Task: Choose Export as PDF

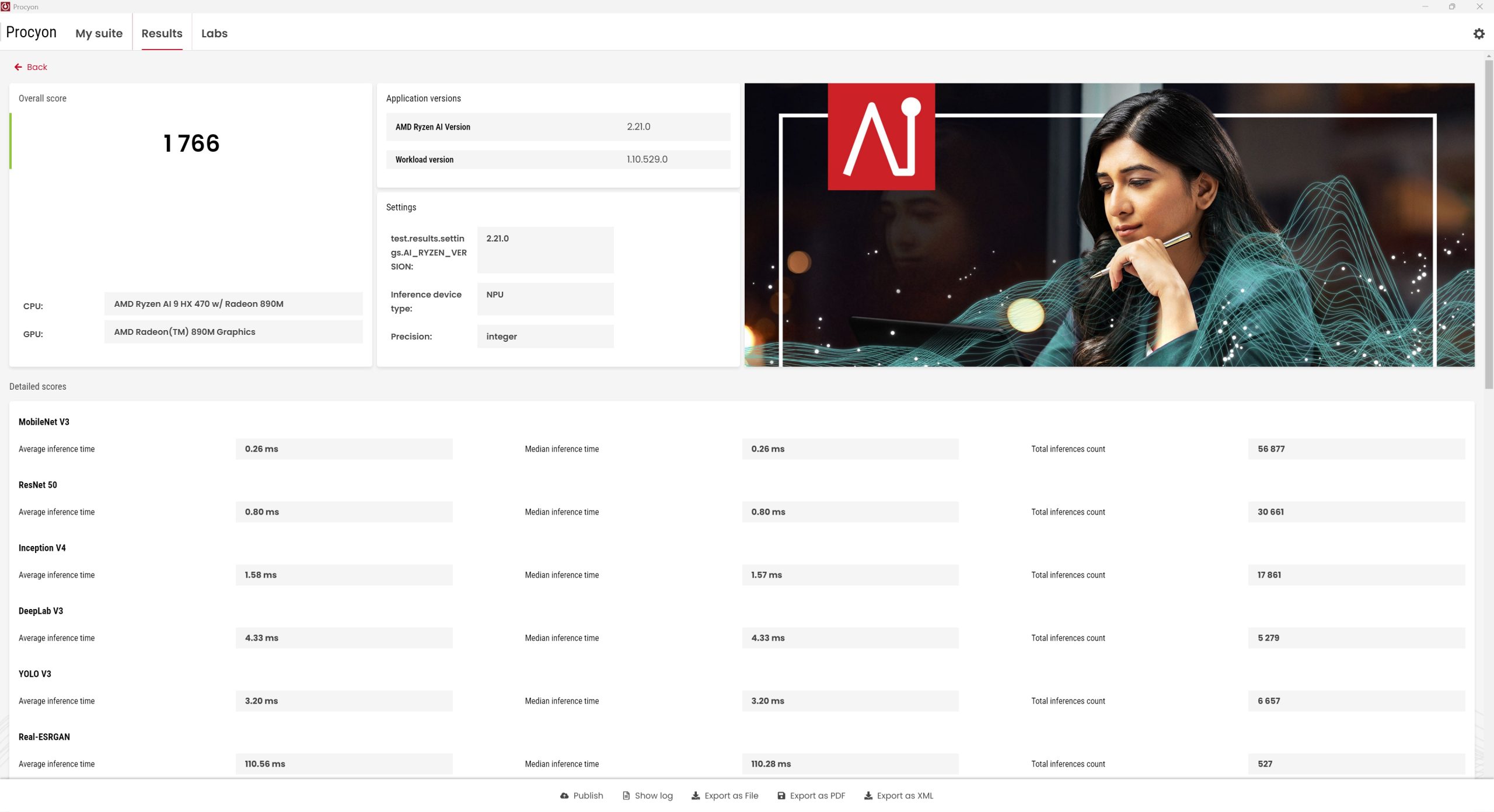Action: [x=818, y=796]
